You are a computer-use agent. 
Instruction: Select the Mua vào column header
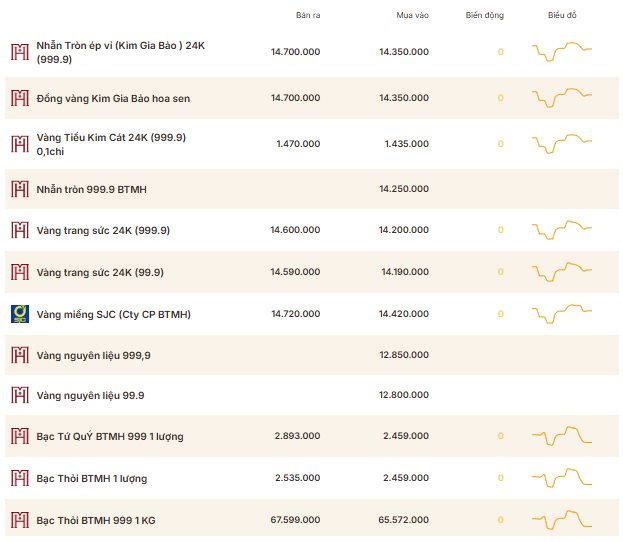coord(412,15)
